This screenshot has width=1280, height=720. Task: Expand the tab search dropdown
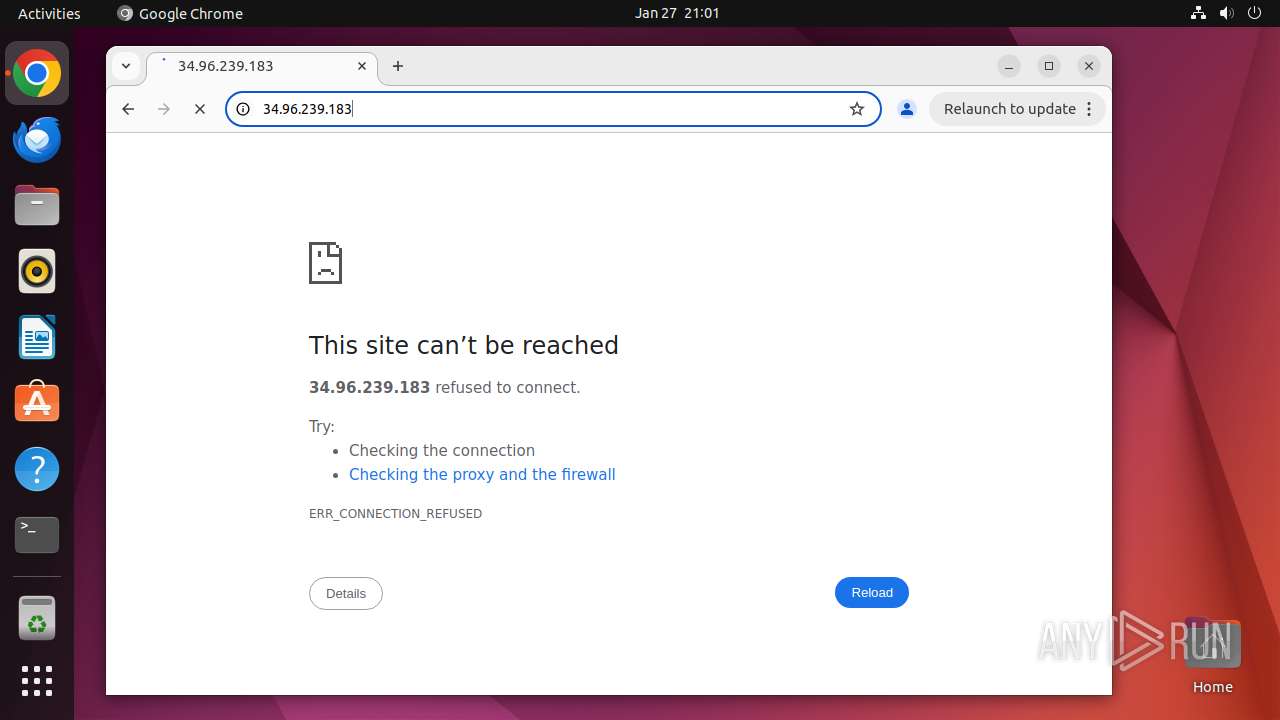tap(126, 66)
